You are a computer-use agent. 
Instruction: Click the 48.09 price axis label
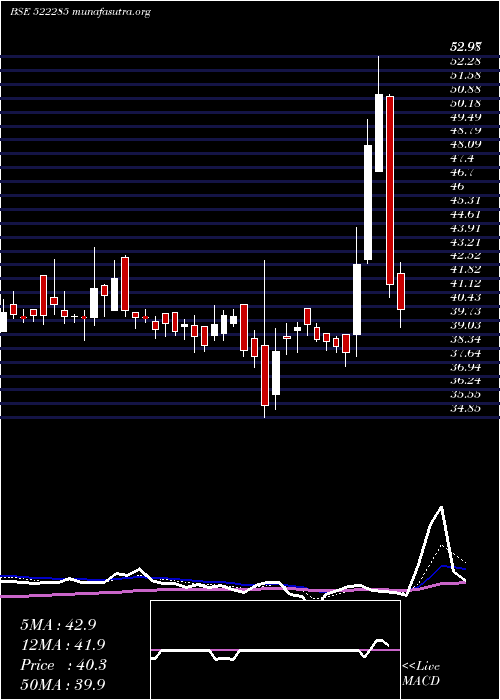[x=465, y=144]
